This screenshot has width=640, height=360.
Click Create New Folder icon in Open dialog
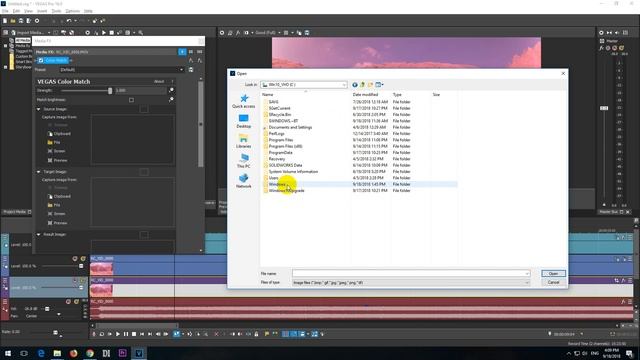[x=370, y=85]
